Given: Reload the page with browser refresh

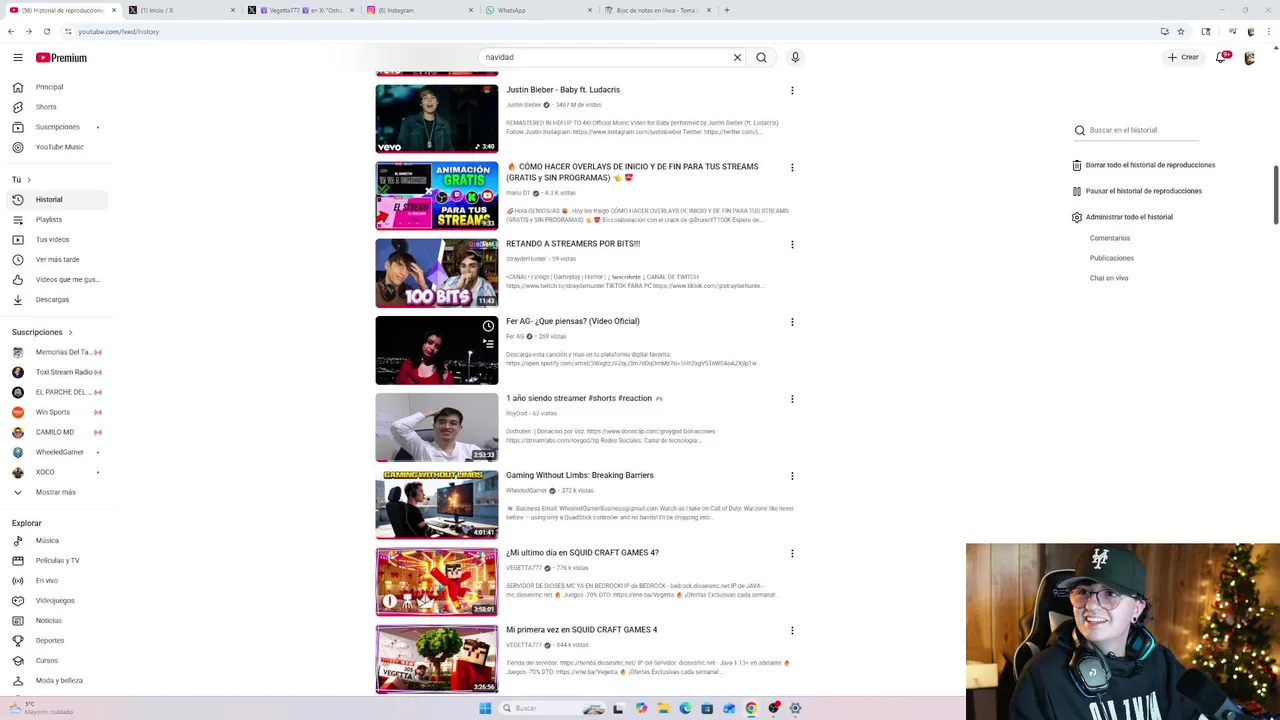Looking at the screenshot, I should click(x=46, y=31).
